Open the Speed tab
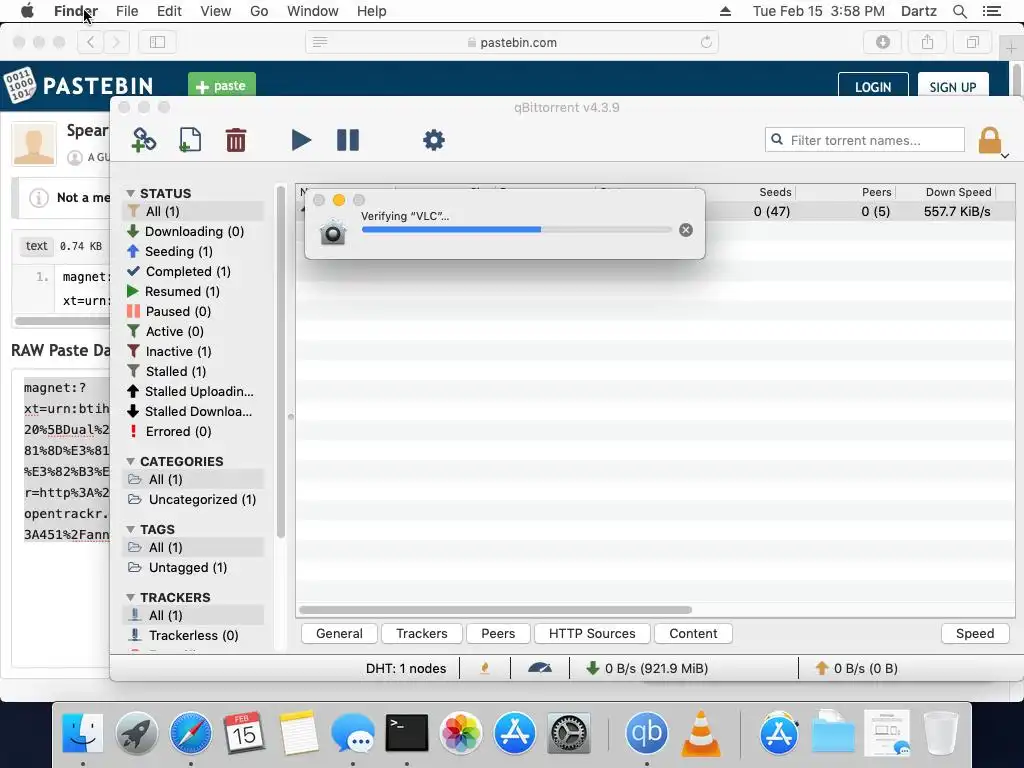The image size is (1024, 768). (975, 633)
